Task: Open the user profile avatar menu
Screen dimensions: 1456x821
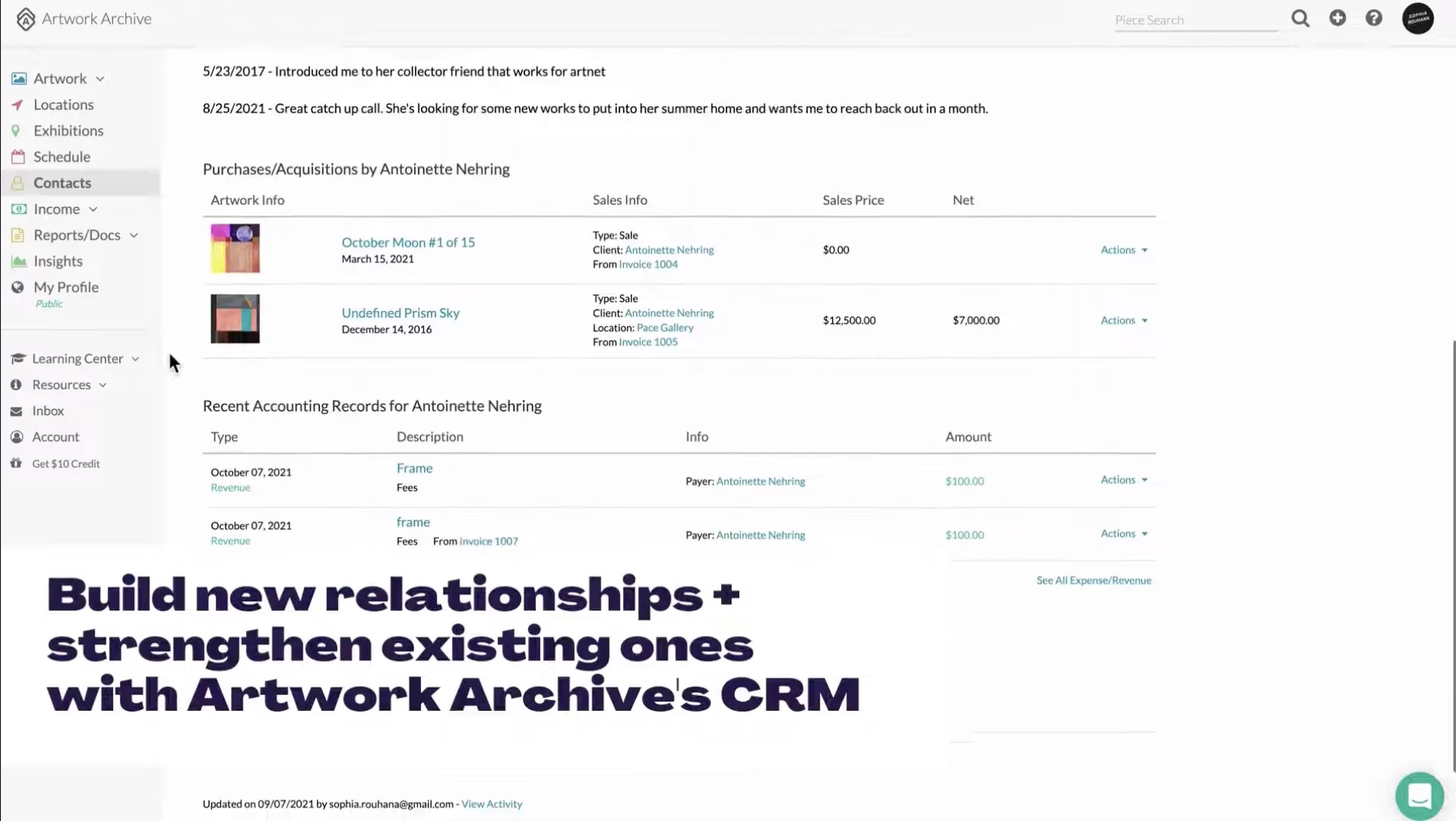Action: point(1418,18)
